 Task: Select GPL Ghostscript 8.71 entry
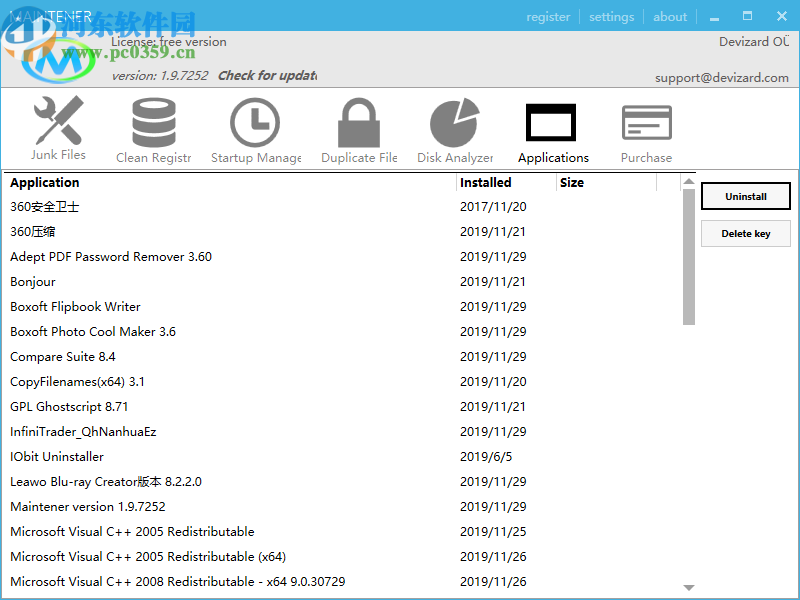tap(69, 407)
